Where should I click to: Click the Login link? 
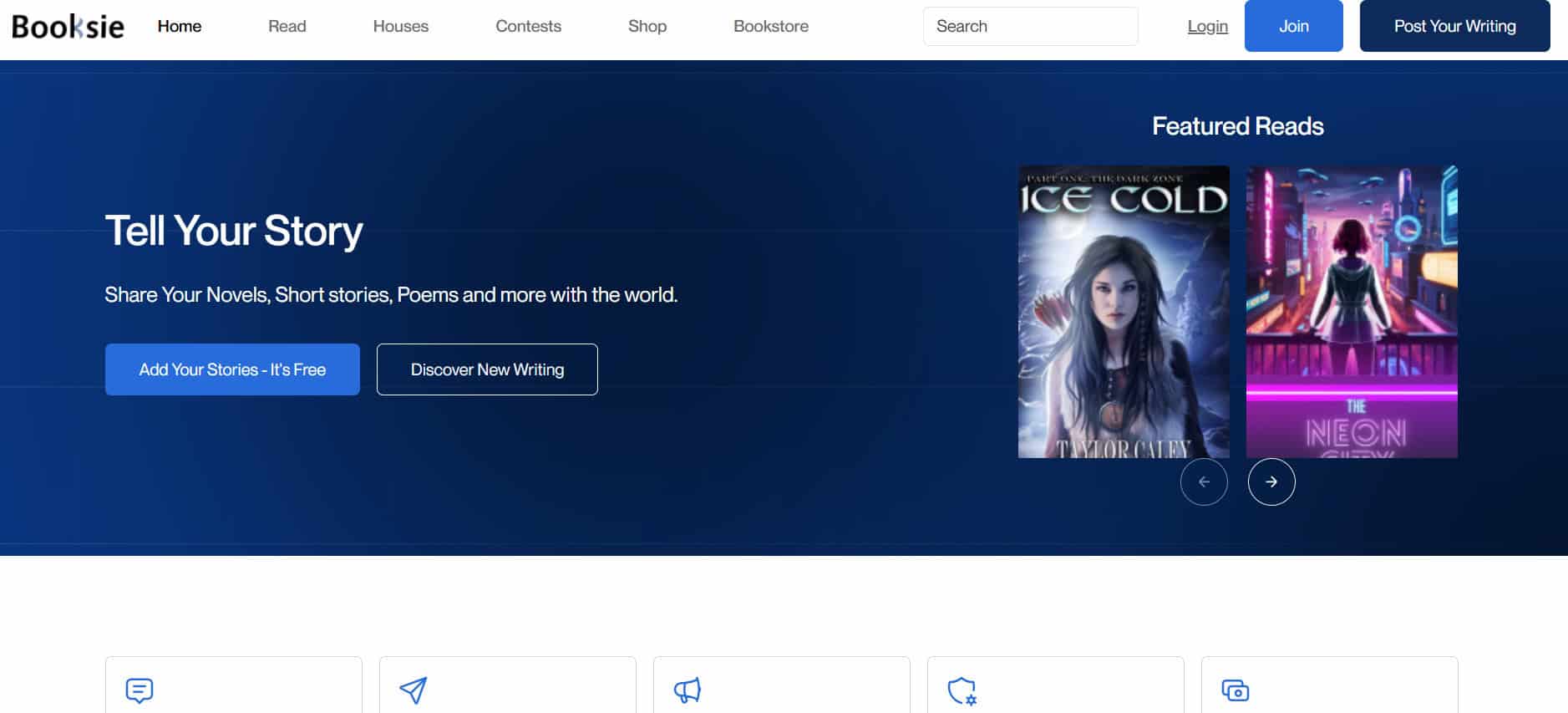coord(1207,27)
